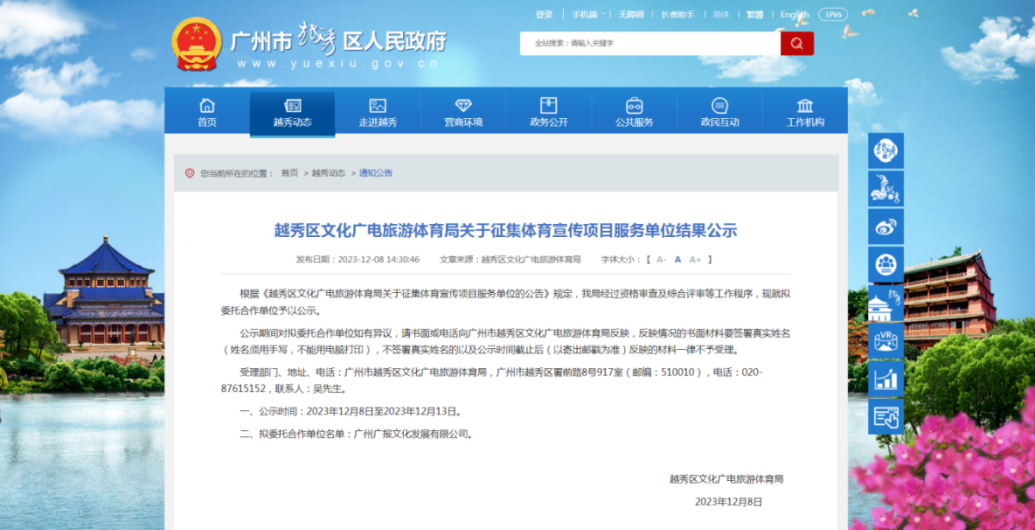
Task: Switch language to English
Action: 794,15
